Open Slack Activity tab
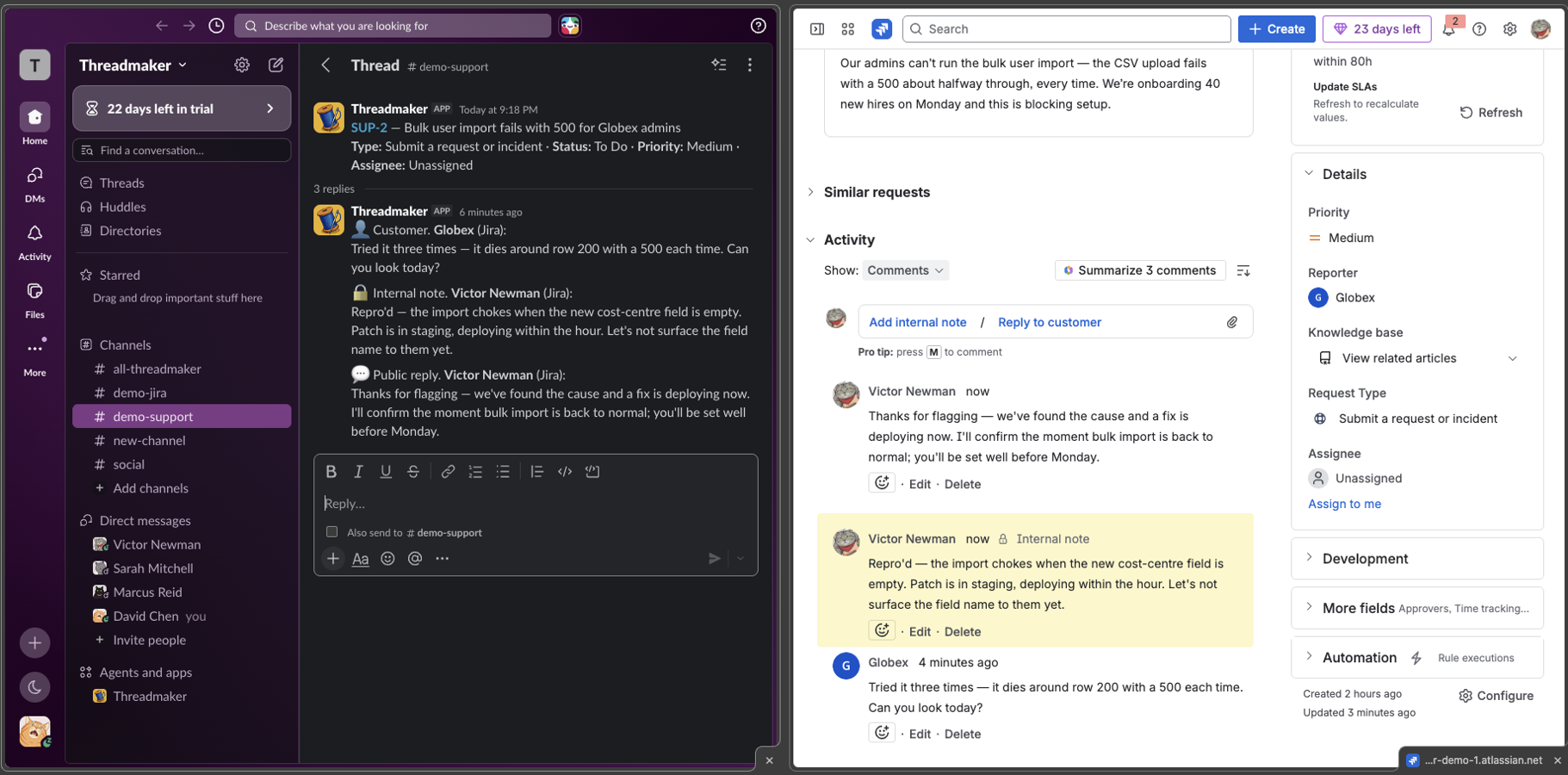Image resolution: width=1568 pixels, height=775 pixels. click(34, 242)
